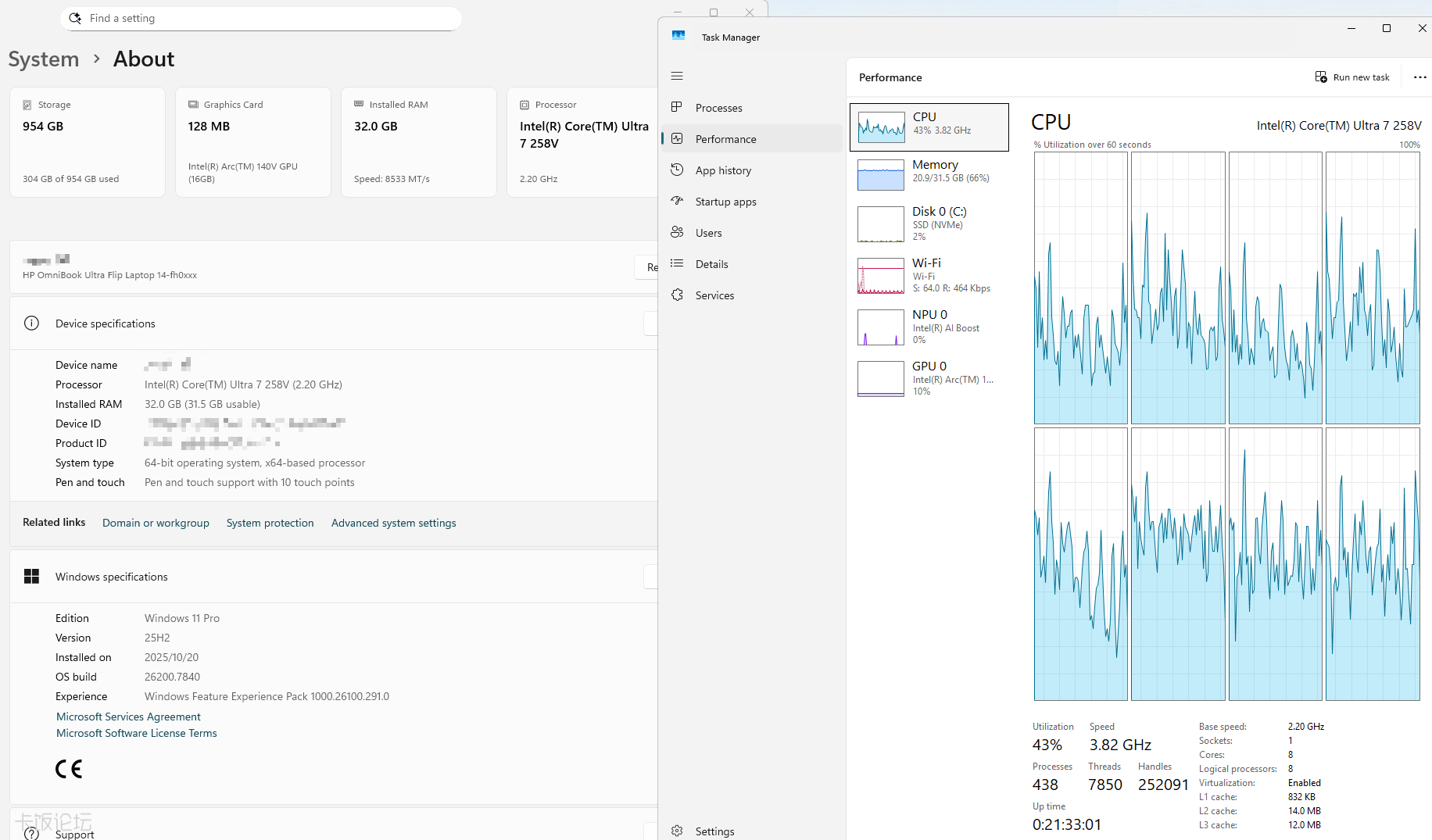Open Startup apps page
Screen dimensions: 1432x840
[725, 202]
